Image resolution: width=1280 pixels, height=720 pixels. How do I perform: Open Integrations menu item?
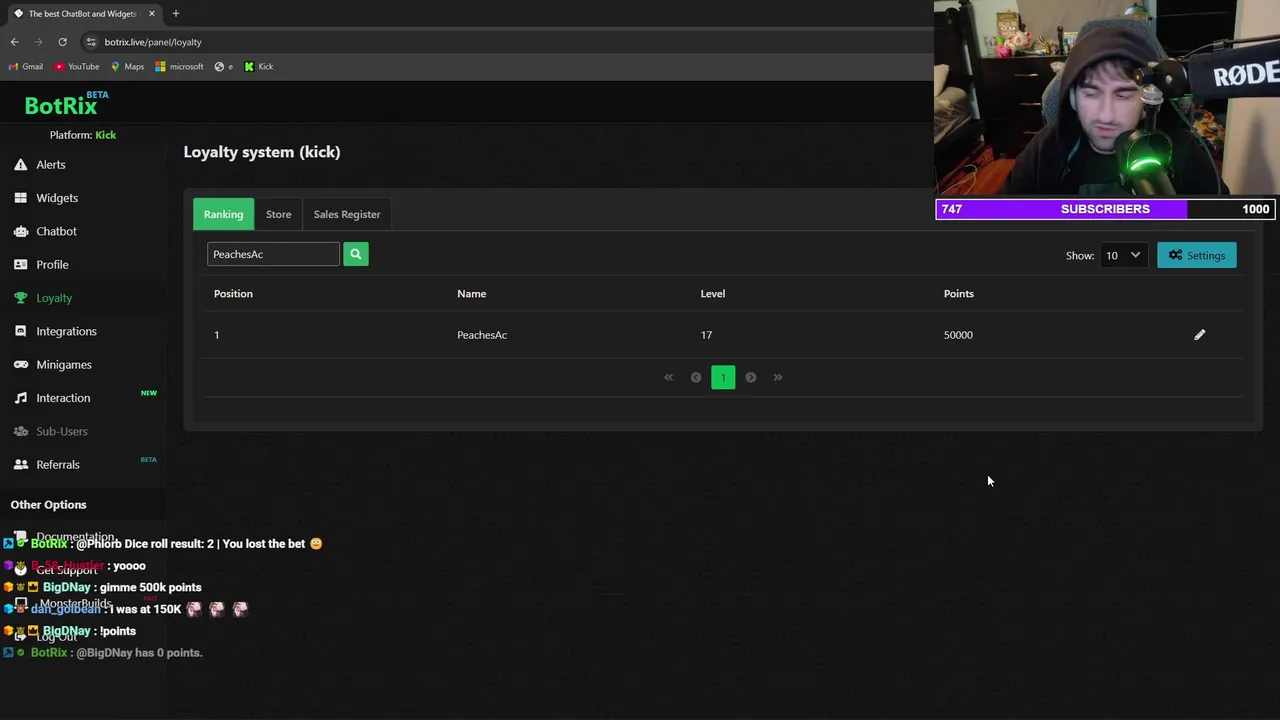(67, 331)
